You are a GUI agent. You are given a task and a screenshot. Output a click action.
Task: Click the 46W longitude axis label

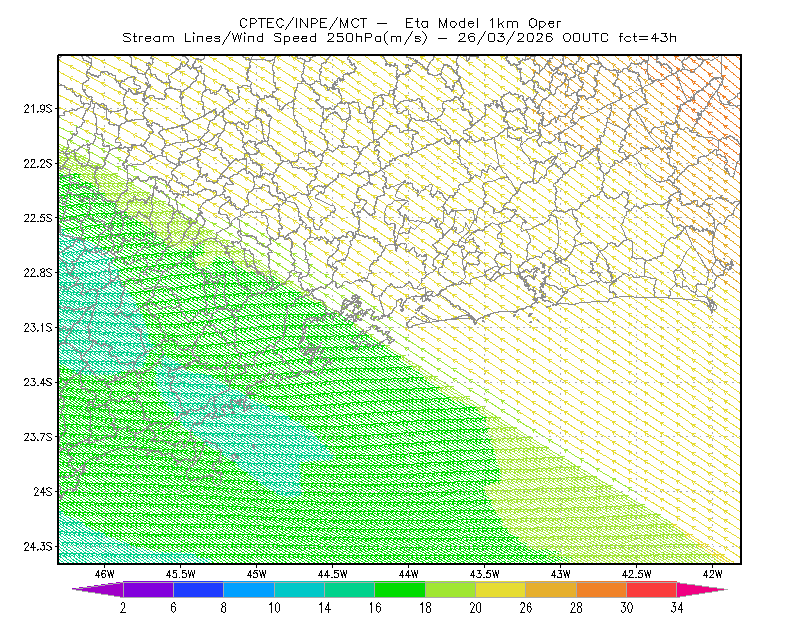pyautogui.click(x=105, y=574)
